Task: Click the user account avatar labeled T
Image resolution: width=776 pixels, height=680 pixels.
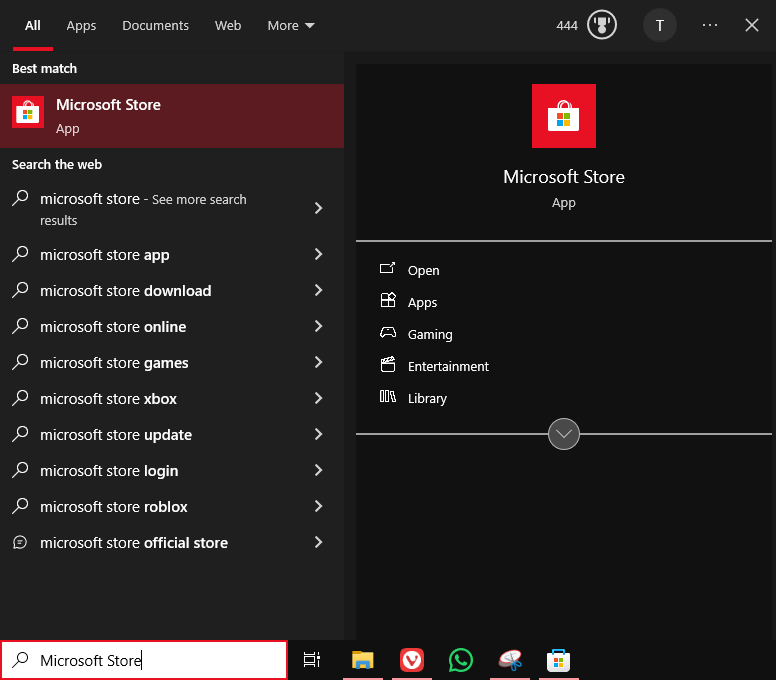Action: [659, 25]
